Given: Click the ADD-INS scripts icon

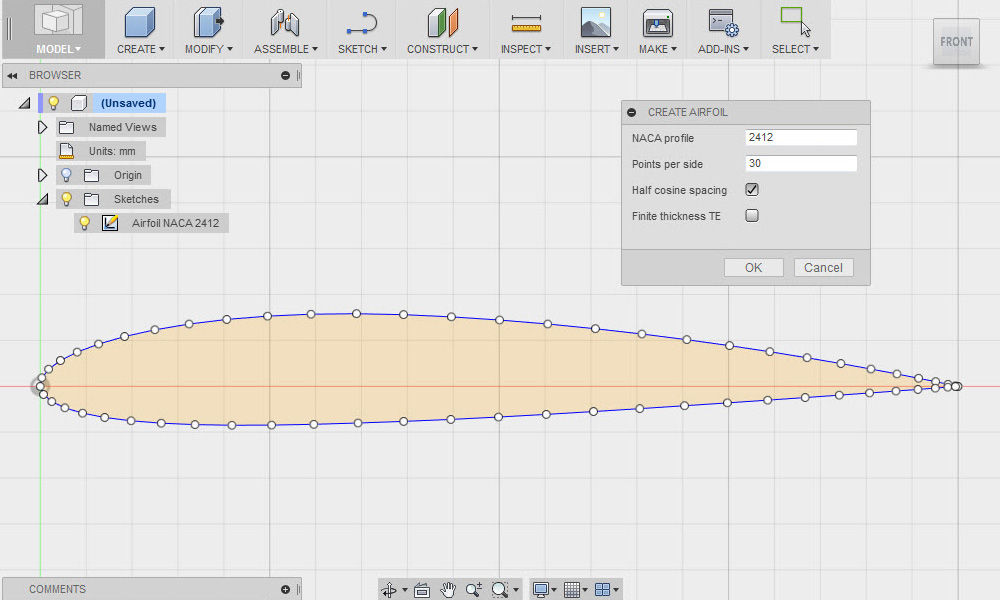Looking at the screenshot, I should (723, 23).
